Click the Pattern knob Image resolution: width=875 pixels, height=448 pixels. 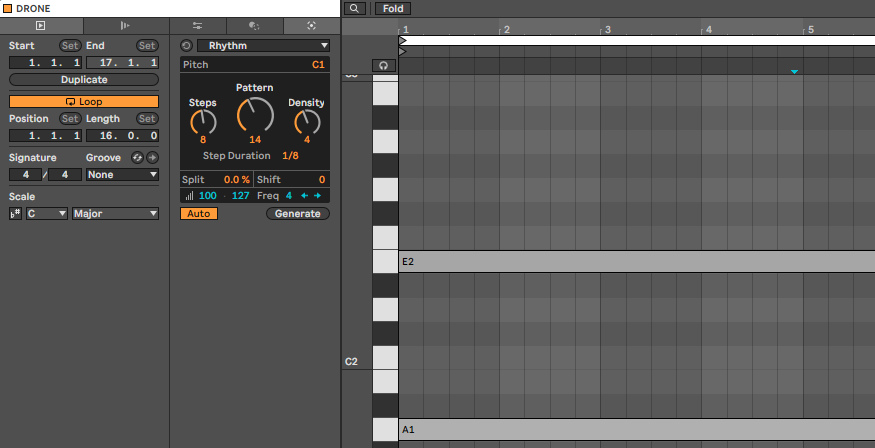click(x=255, y=114)
